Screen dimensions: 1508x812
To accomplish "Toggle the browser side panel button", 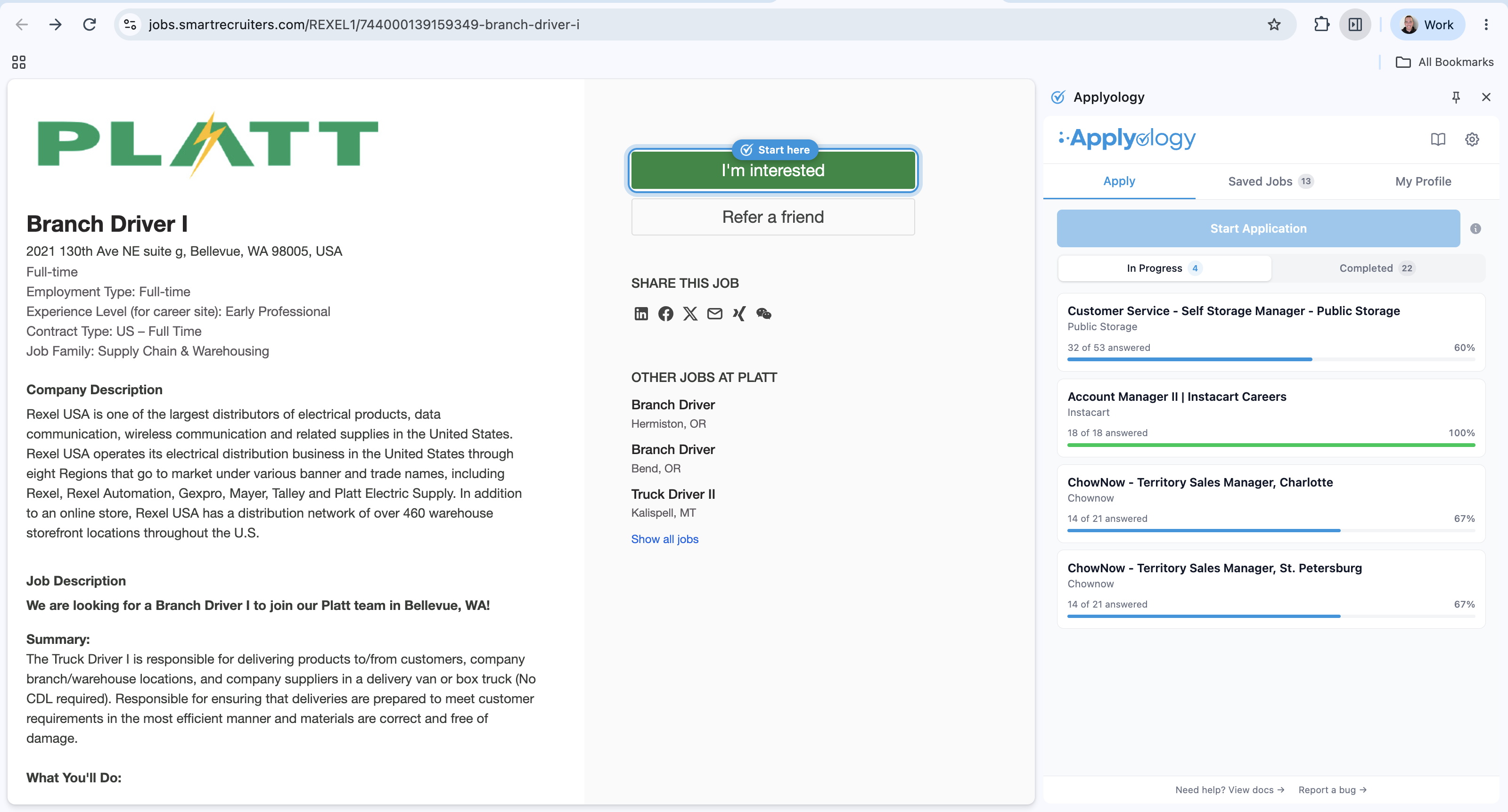I will pyautogui.click(x=1355, y=24).
